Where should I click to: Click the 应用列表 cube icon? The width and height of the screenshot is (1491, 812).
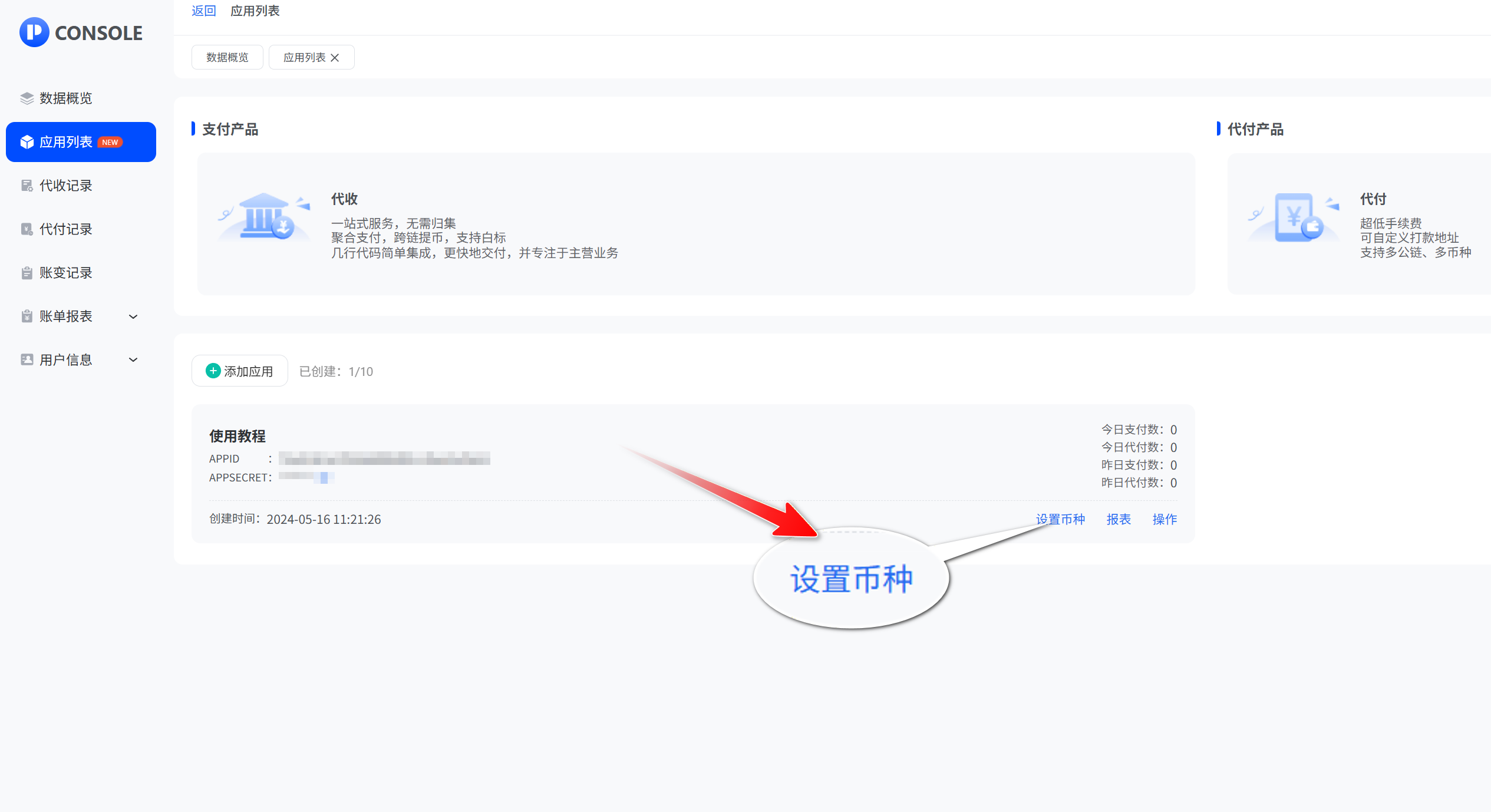(x=27, y=142)
